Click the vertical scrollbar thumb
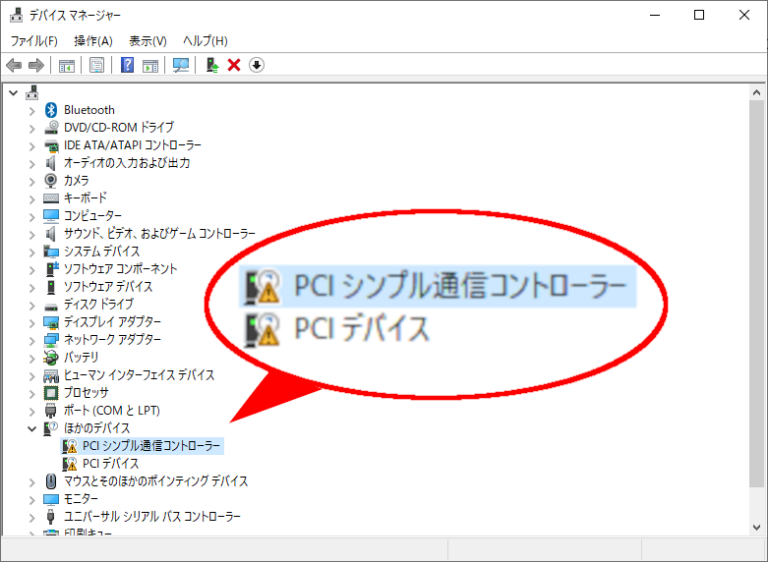This screenshot has height=562, width=768. click(757, 294)
